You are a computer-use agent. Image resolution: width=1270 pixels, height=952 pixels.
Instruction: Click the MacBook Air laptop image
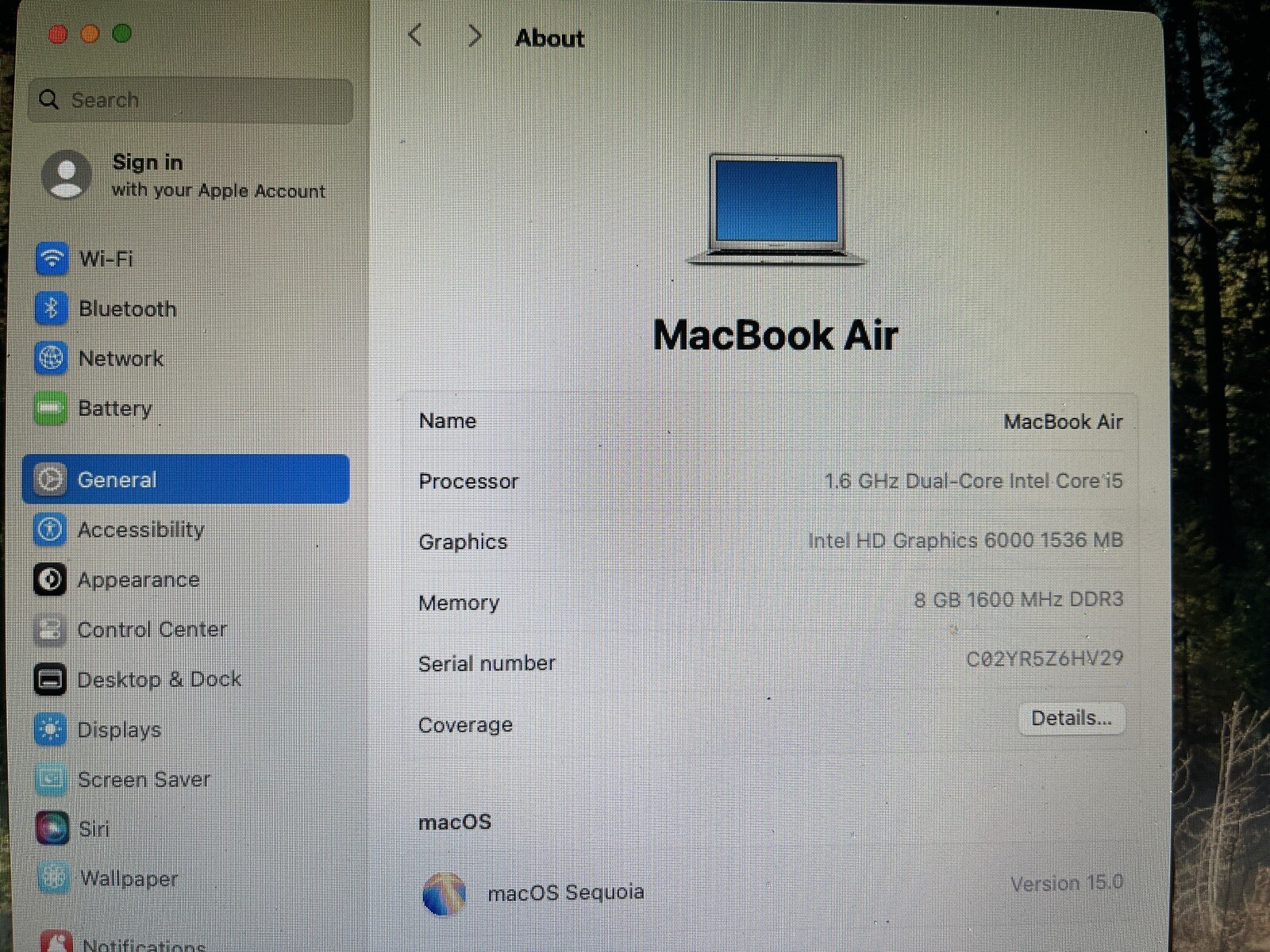coord(775,210)
